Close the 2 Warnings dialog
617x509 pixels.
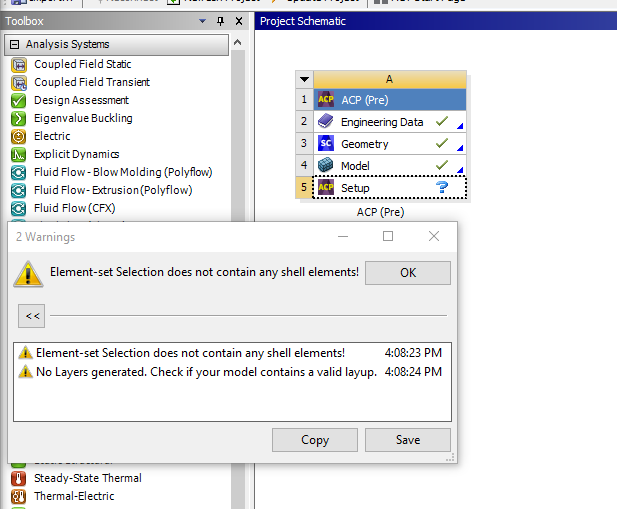(x=434, y=236)
